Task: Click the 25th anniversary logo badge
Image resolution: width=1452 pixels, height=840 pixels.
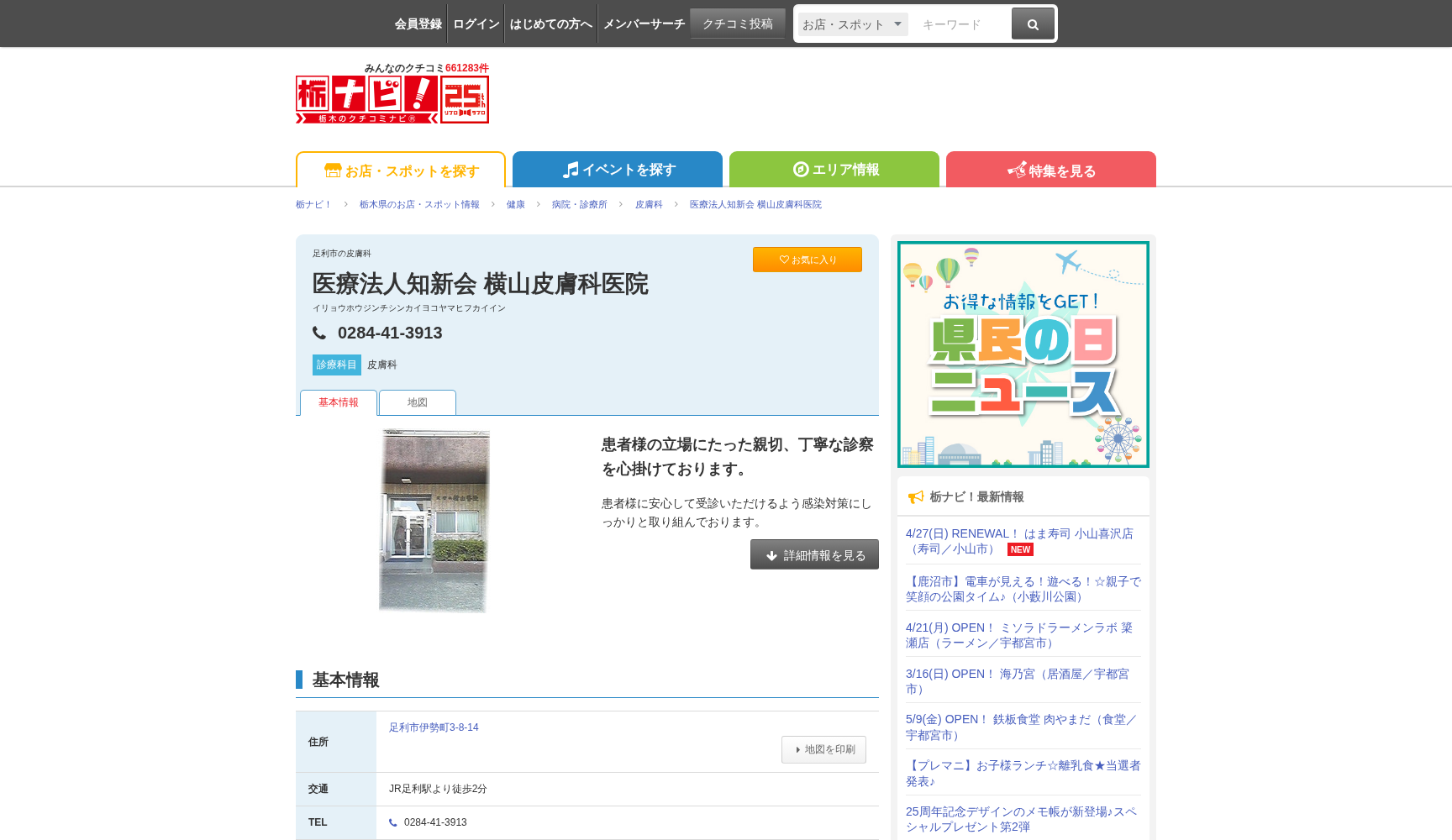Action: point(465,100)
